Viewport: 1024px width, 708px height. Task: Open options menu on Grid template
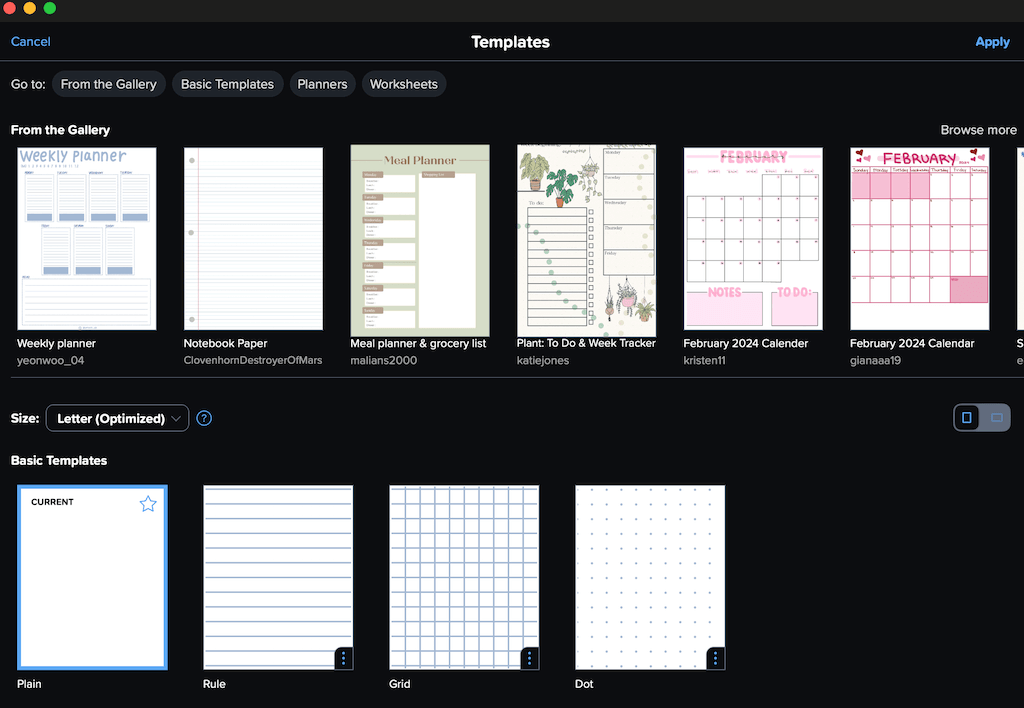(x=529, y=658)
